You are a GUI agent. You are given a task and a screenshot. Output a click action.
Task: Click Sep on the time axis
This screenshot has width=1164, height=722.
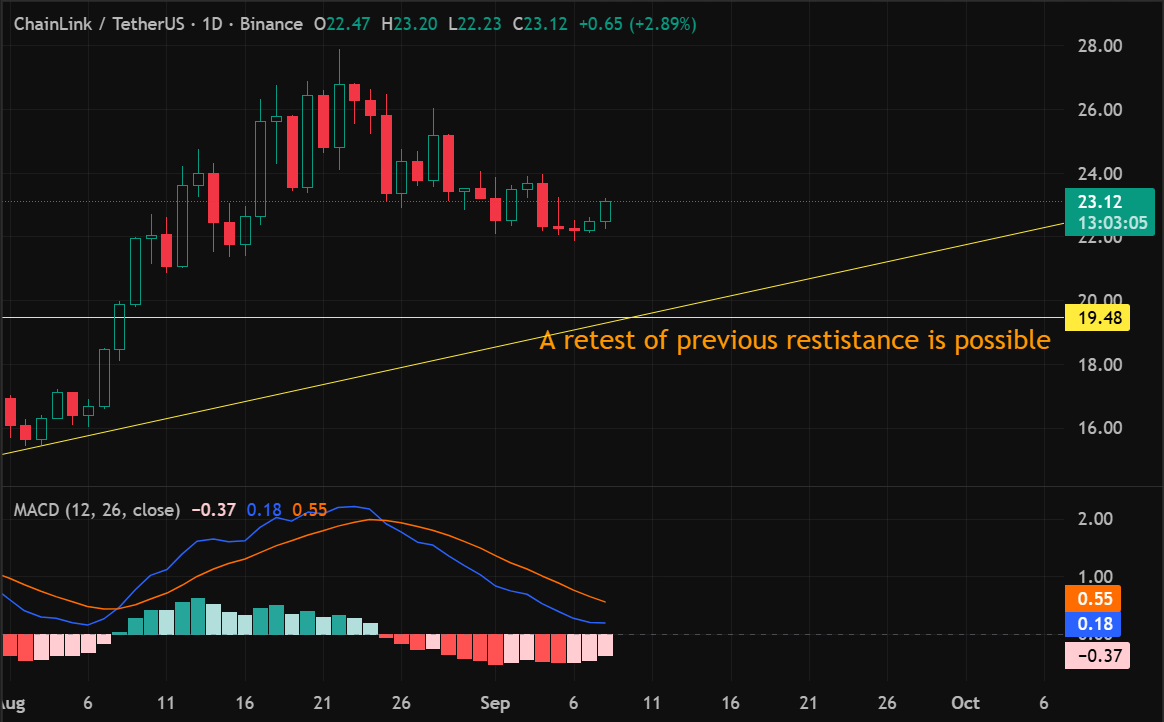(x=494, y=703)
